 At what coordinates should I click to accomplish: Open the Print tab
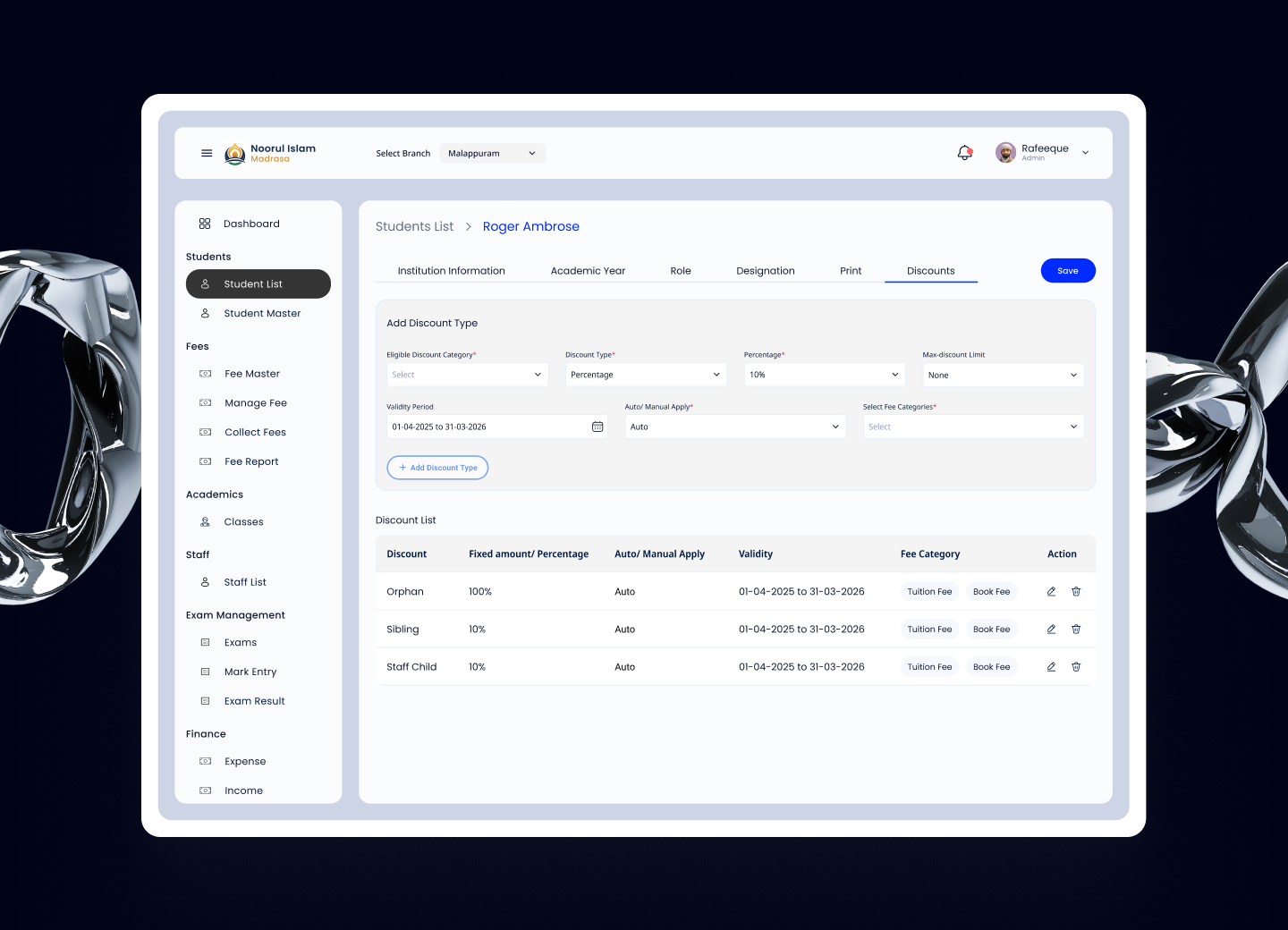[851, 270]
